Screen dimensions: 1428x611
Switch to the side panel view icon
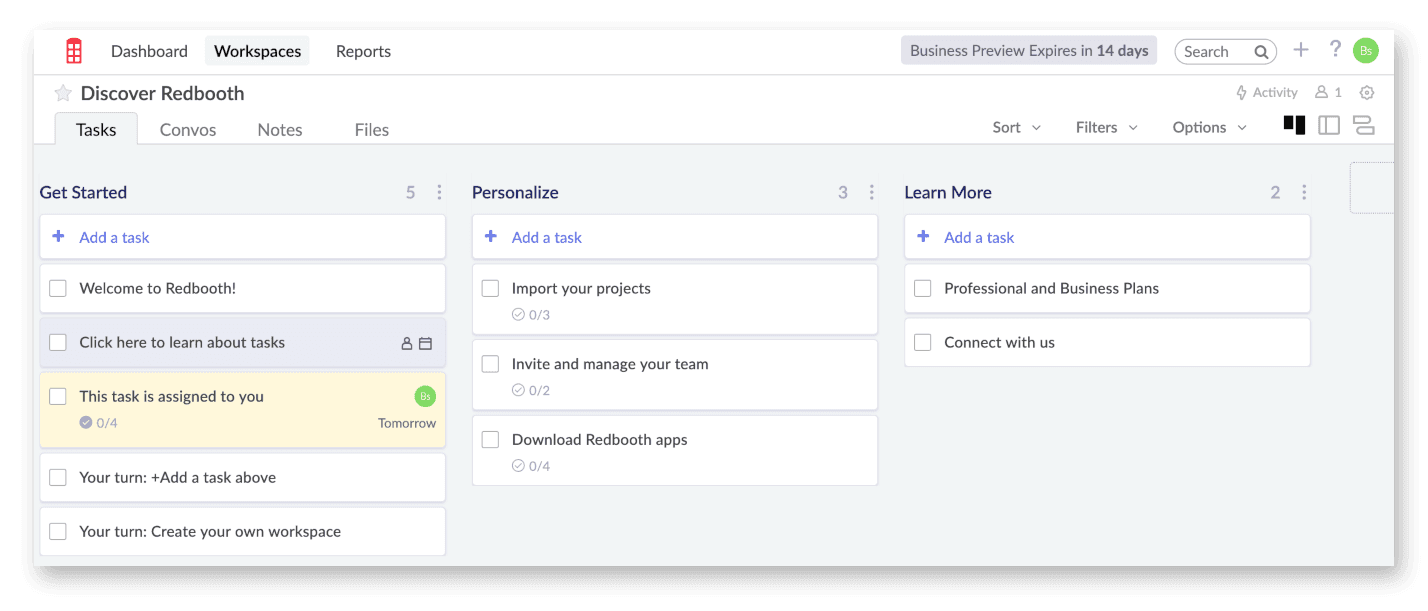pyautogui.click(x=1329, y=125)
